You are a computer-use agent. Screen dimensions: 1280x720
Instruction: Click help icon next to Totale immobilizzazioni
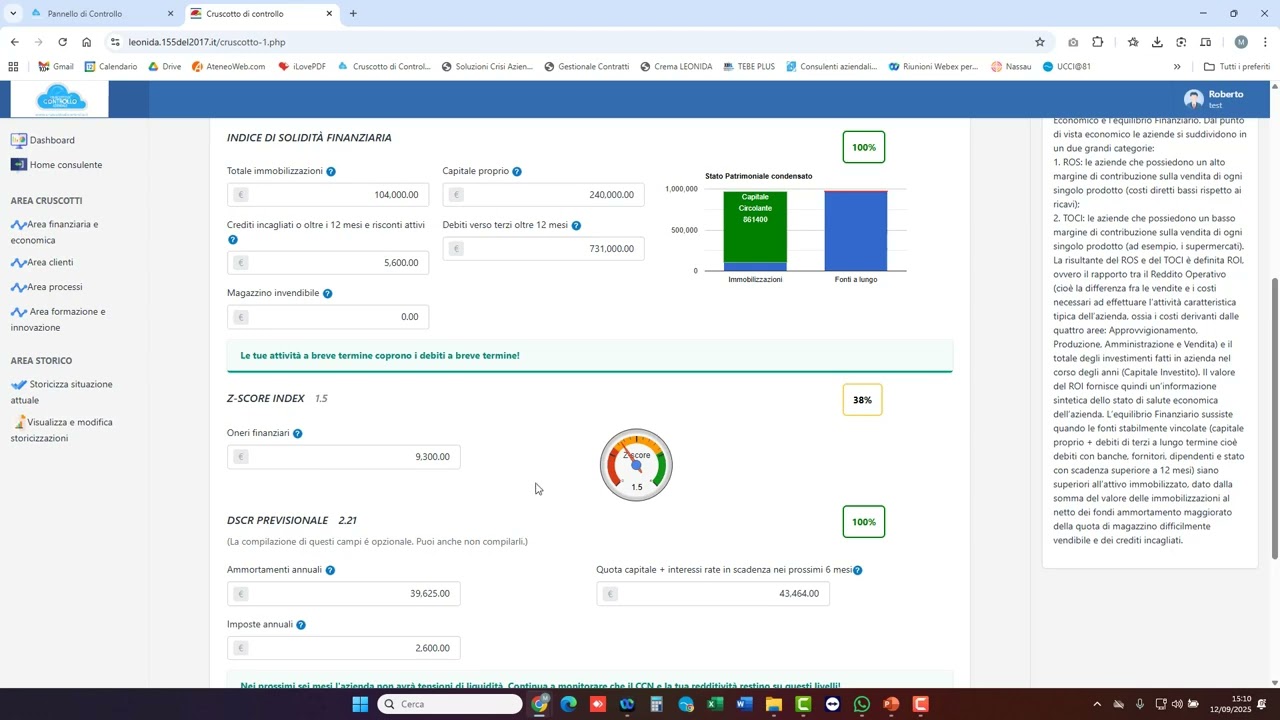tap(331, 172)
